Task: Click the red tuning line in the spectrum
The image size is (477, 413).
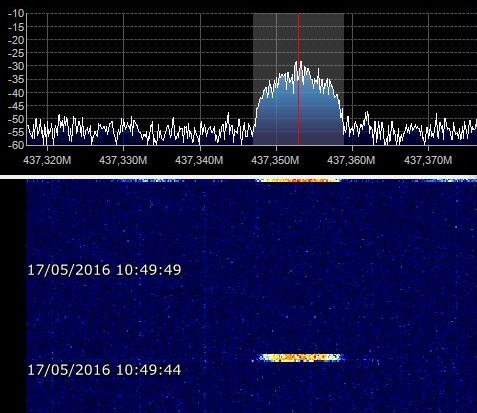Action: (299, 79)
